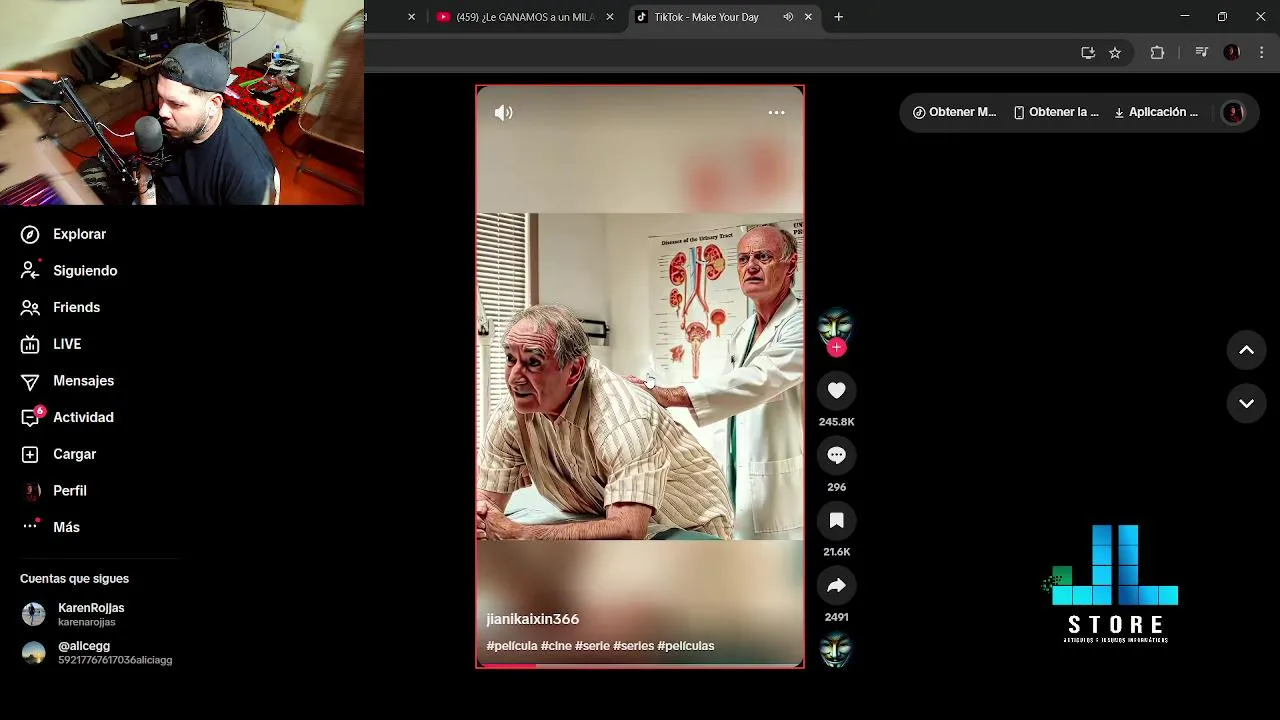The width and height of the screenshot is (1280, 720).
Task: Mute tab via speaker icon on TikTok tab
Action: 788,17
